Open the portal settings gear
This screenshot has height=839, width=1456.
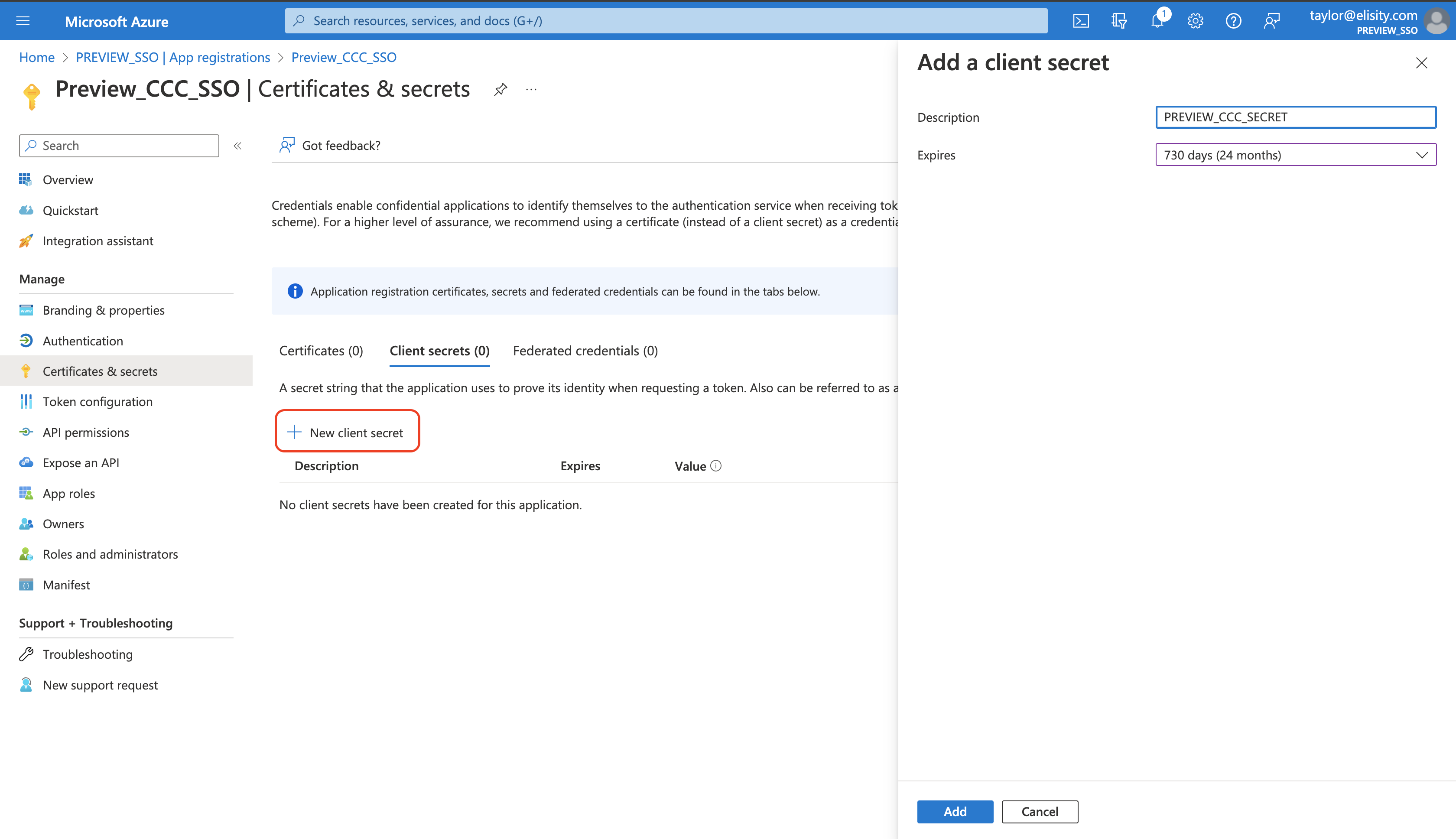coord(1195,21)
